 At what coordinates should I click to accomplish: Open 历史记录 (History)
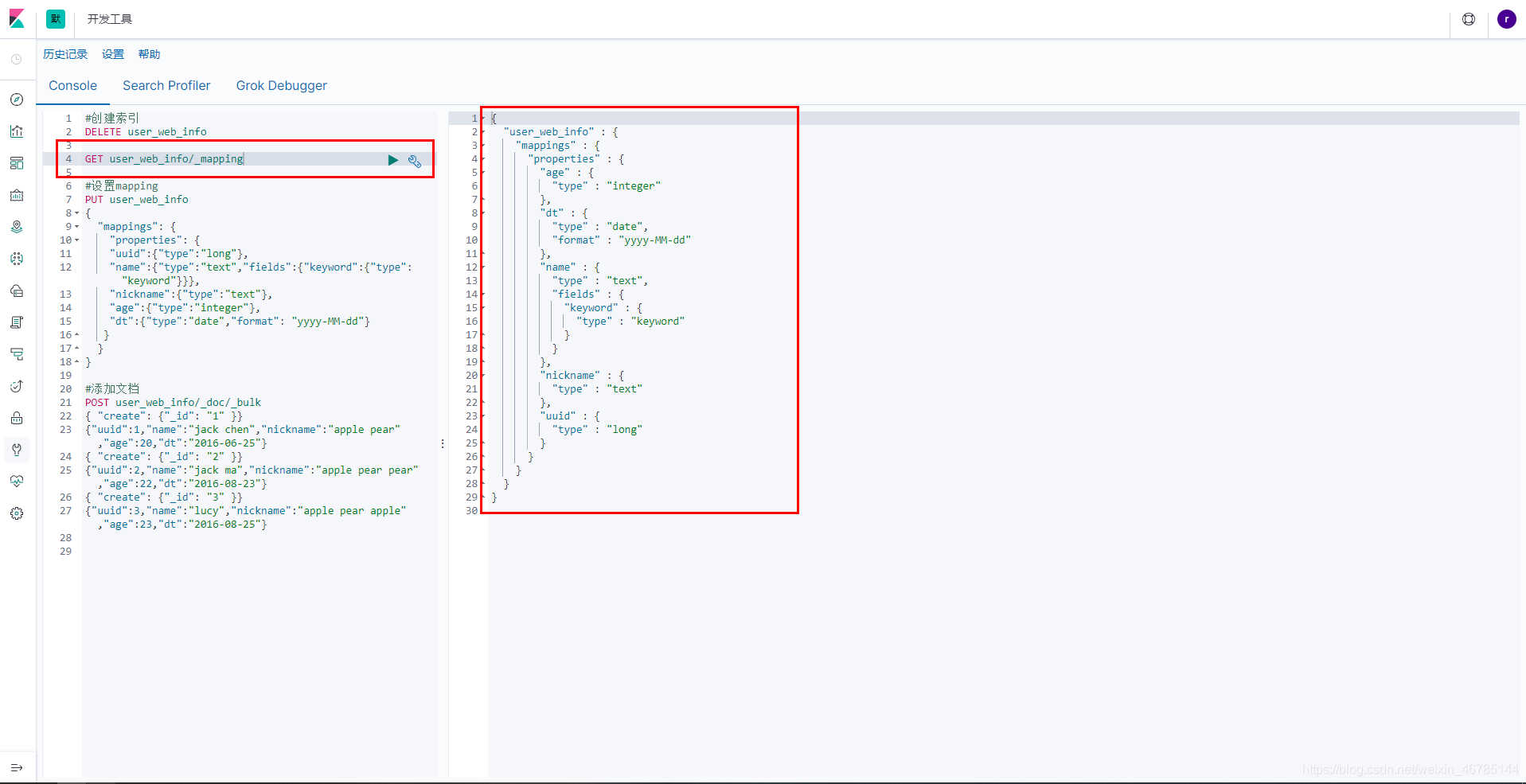[65, 54]
